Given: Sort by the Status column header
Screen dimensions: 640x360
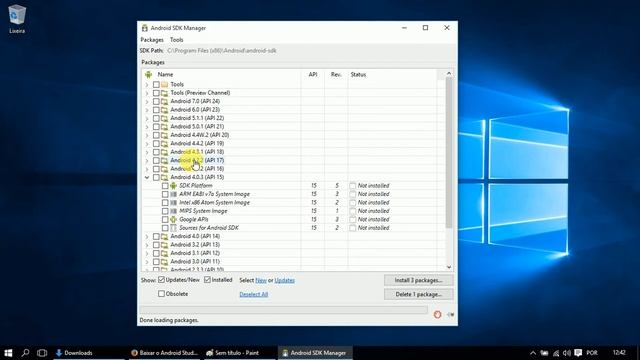Looking at the screenshot, I should pyautogui.click(x=392, y=74).
